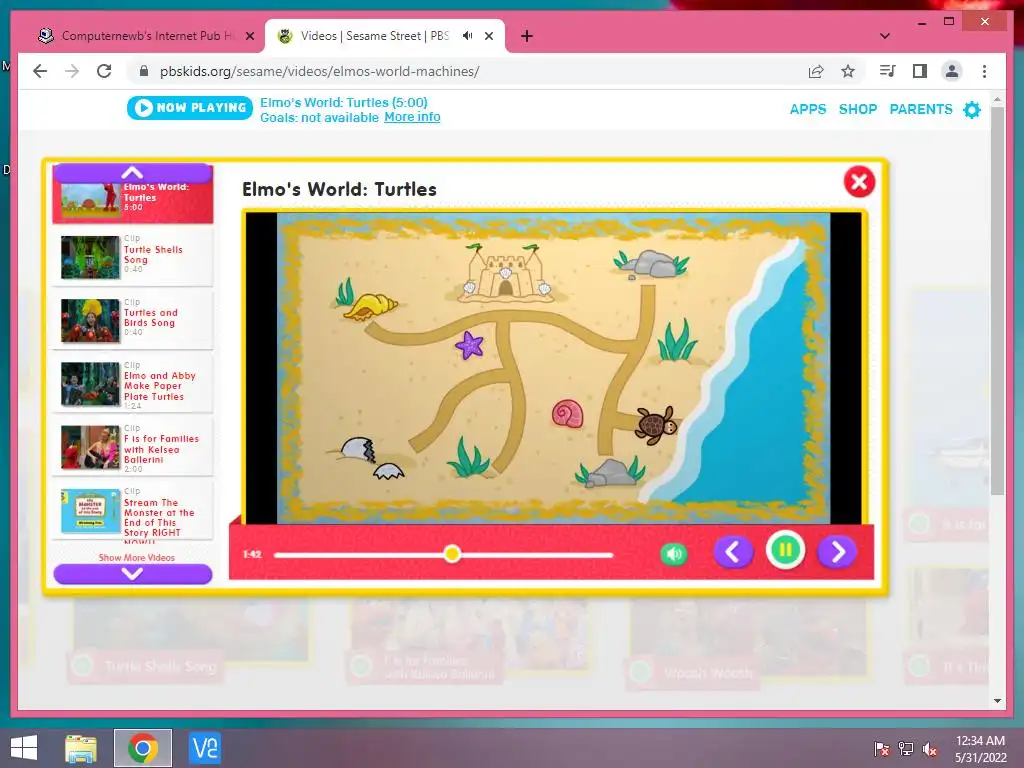Play the Turtles and Birds Song clip
This screenshot has width=1024, height=768.
pyautogui.click(x=133, y=321)
